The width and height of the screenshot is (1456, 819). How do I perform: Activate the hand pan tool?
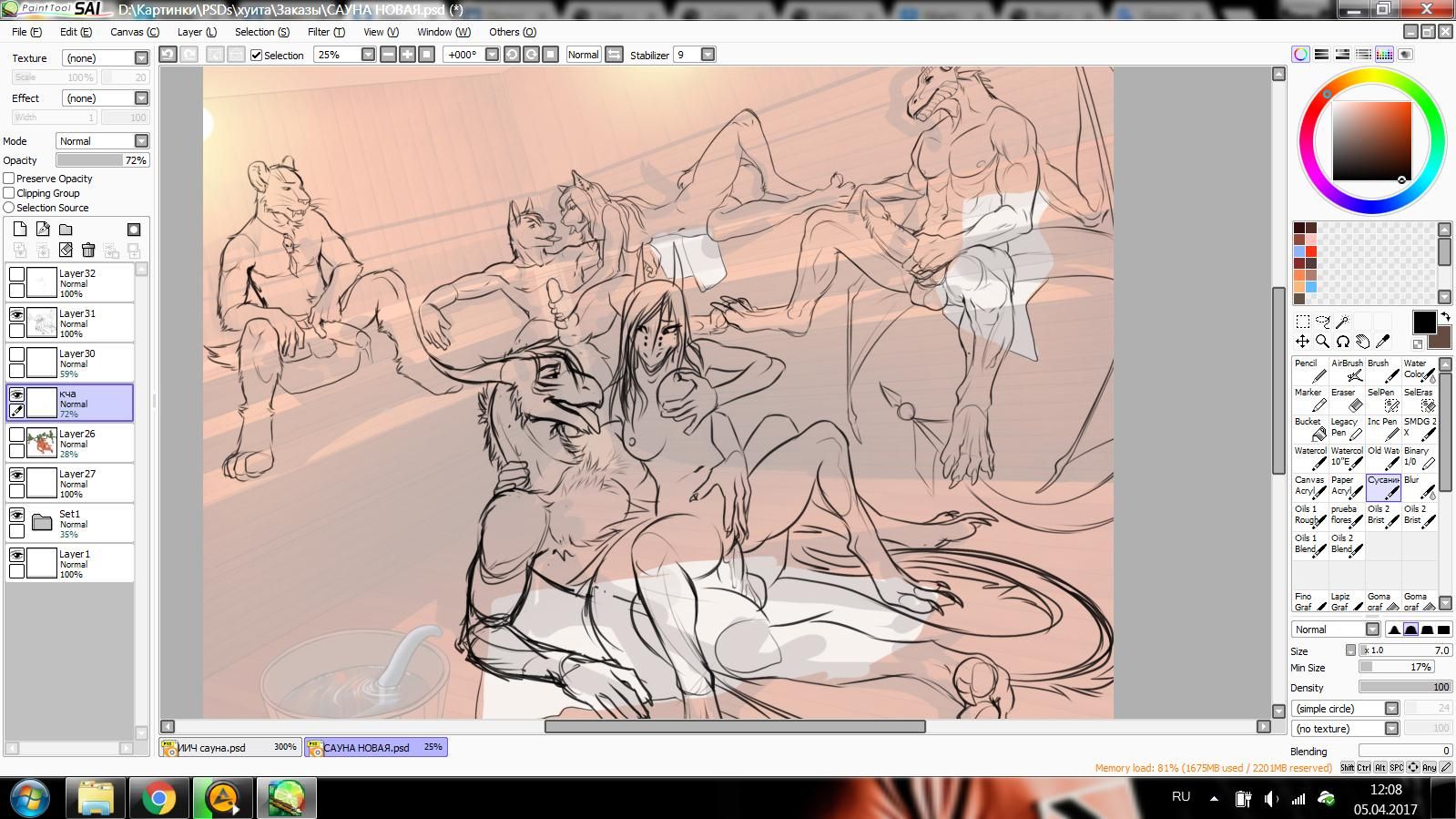(1363, 342)
